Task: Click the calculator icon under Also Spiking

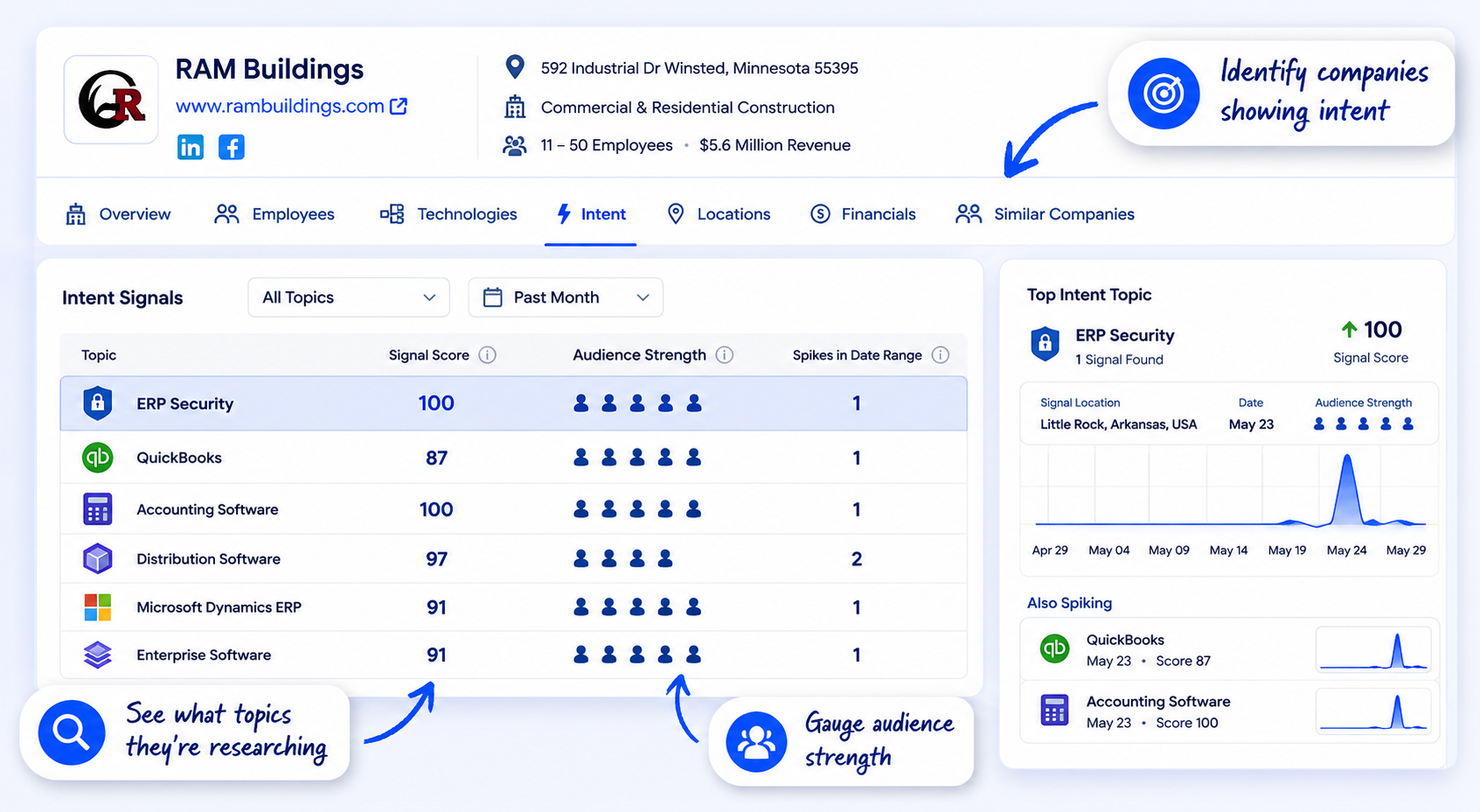Action: coord(1055,711)
